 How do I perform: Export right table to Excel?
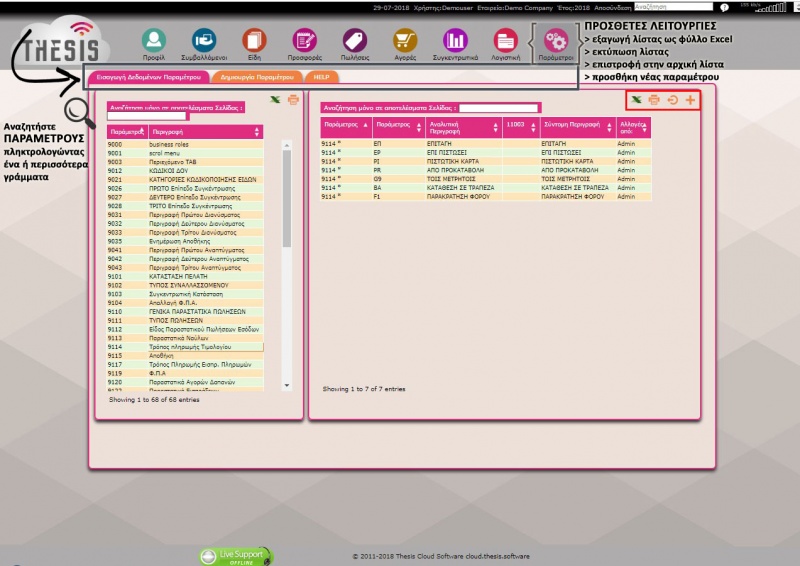pos(636,100)
